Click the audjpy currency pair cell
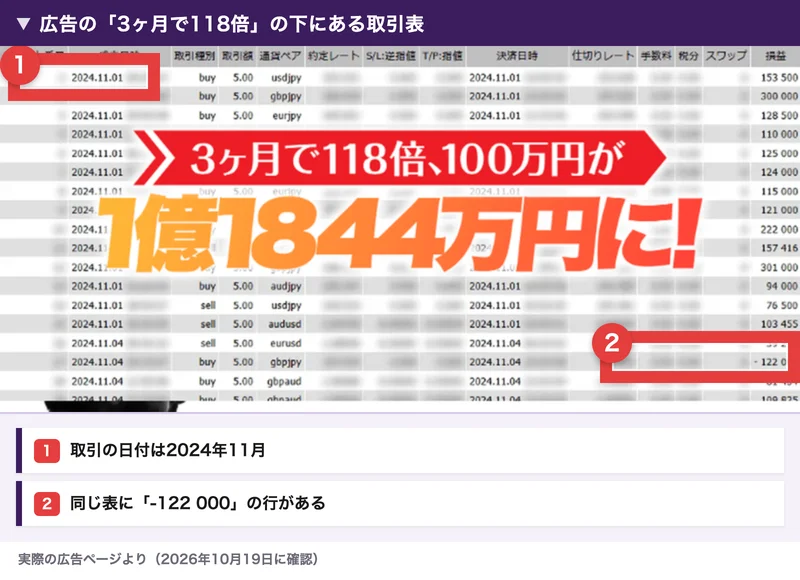 286,286
